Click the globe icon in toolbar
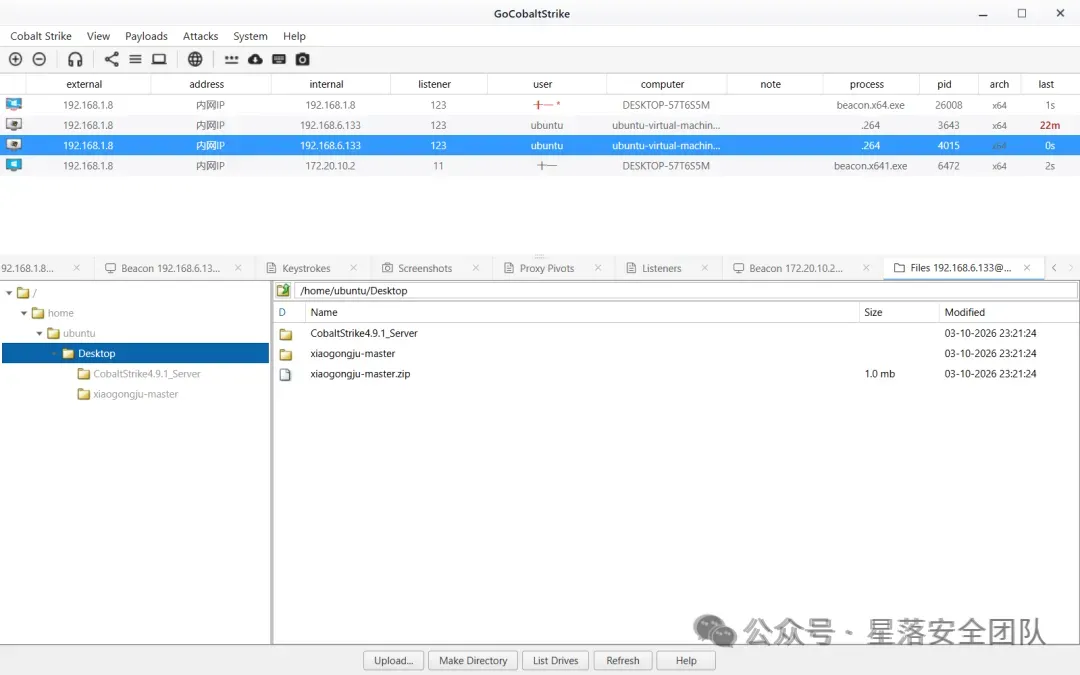1080x675 pixels. point(195,59)
